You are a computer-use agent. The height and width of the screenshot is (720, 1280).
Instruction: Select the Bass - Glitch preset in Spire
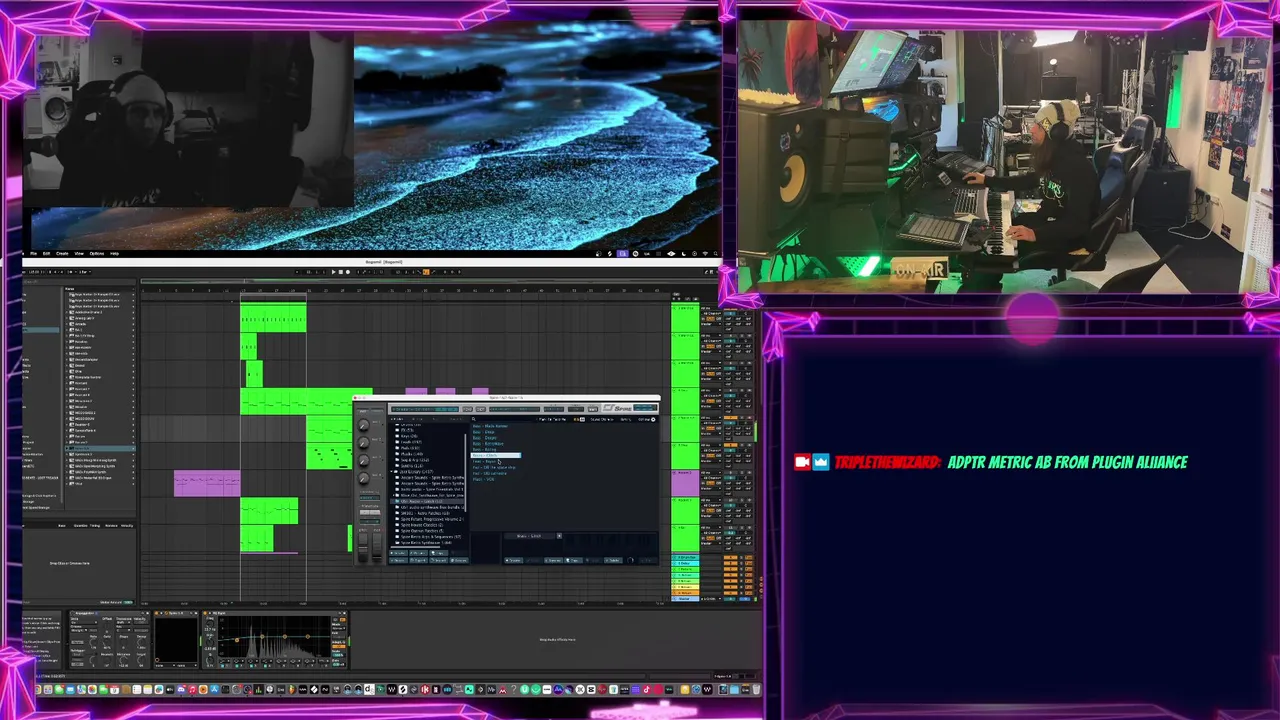click(x=496, y=455)
